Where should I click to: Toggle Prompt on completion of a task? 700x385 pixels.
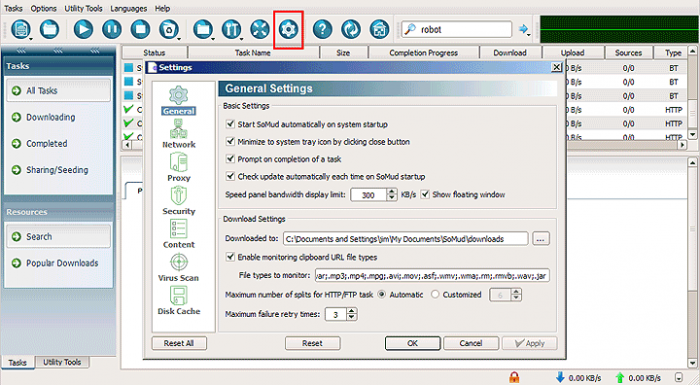230,159
